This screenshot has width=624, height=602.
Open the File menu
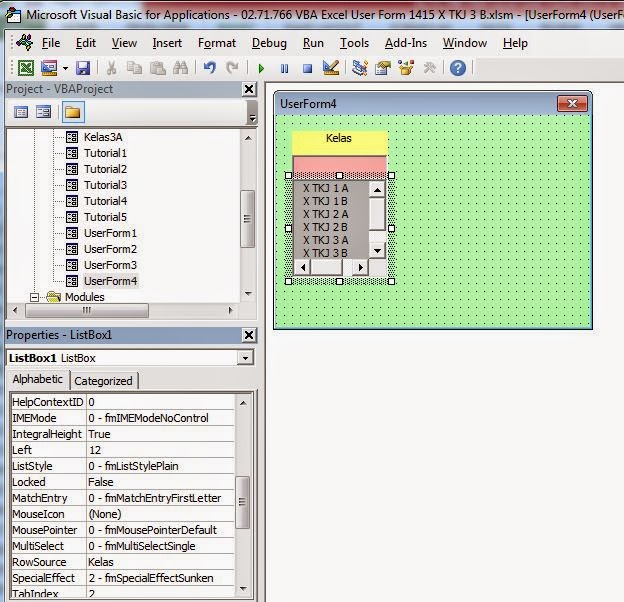(x=51, y=43)
